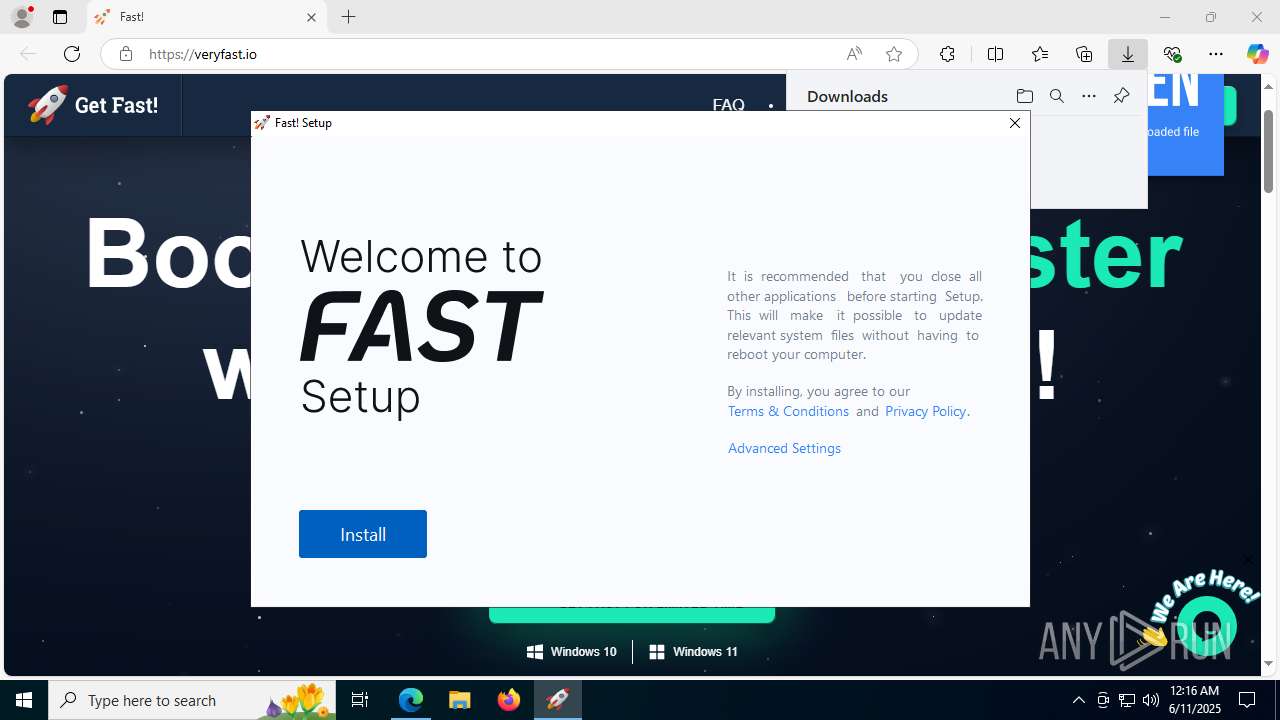Click the Fast! Setup rocket title icon
The height and width of the screenshot is (720, 1280).
coord(262,123)
